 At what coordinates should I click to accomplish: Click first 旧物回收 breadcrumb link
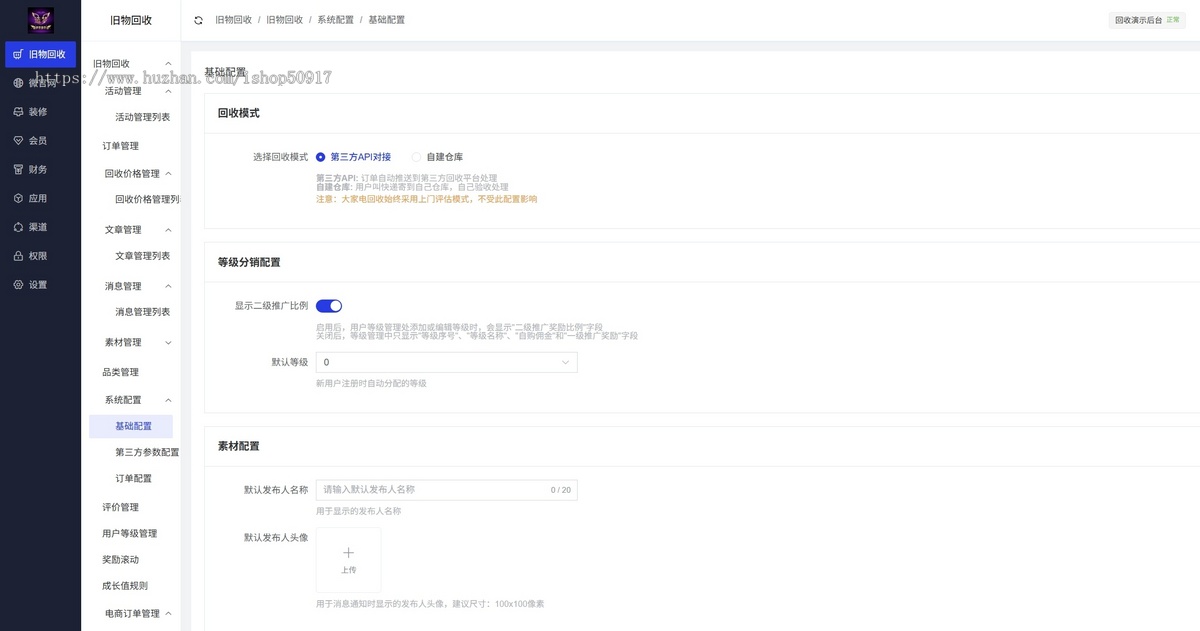click(x=233, y=20)
